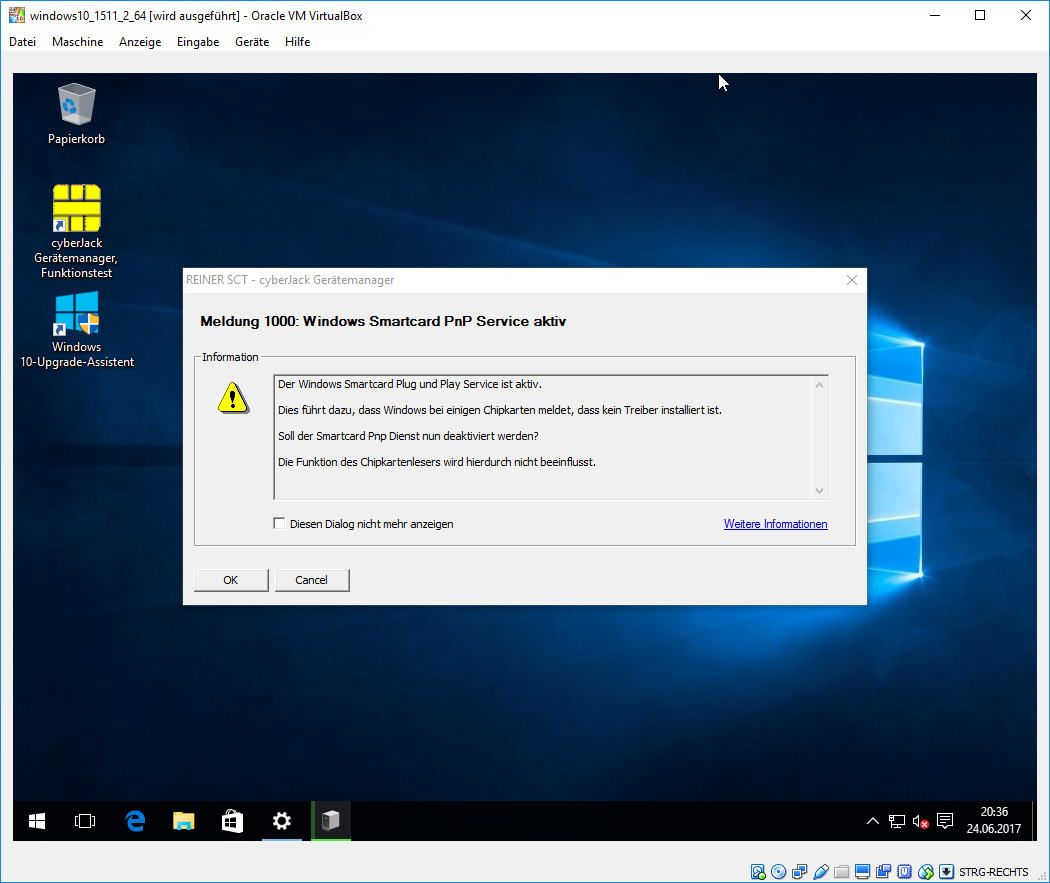Click the message box scroll-up arrow
Viewport: 1050px width, 883px height.
(x=820, y=385)
